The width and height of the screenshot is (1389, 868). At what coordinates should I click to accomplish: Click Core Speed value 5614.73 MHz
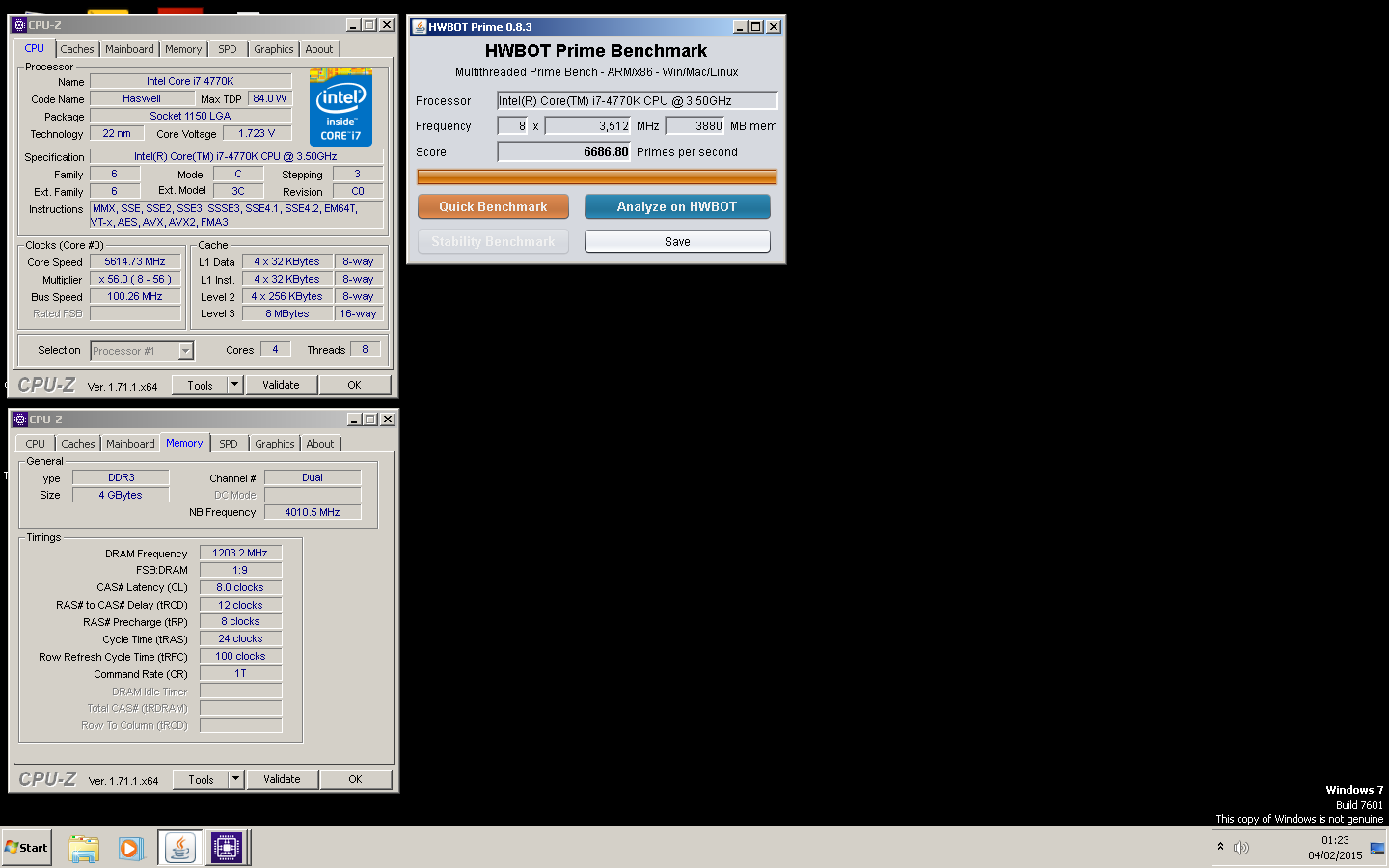[135, 261]
